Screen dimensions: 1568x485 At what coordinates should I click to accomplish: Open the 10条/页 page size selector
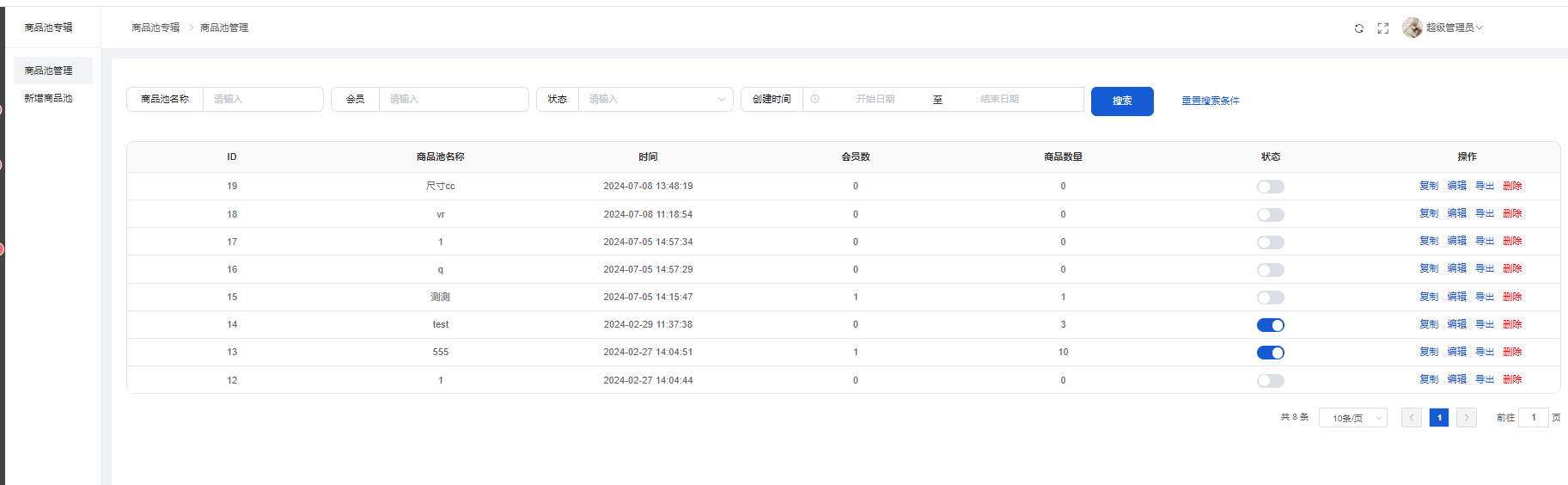pos(1352,418)
